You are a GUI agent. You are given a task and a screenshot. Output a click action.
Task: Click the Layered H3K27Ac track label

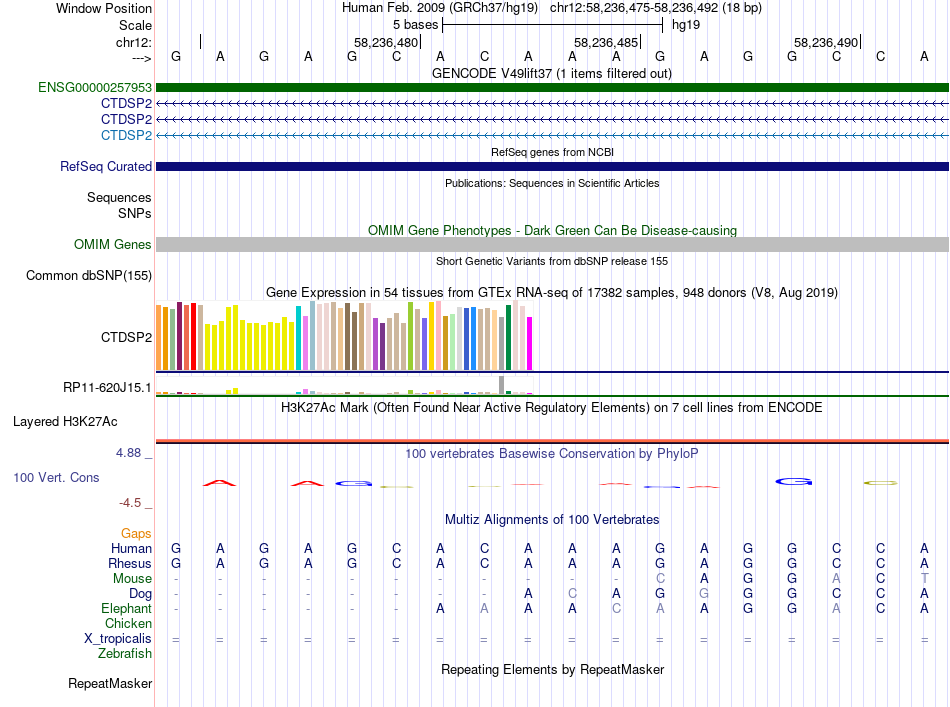[x=65, y=421]
